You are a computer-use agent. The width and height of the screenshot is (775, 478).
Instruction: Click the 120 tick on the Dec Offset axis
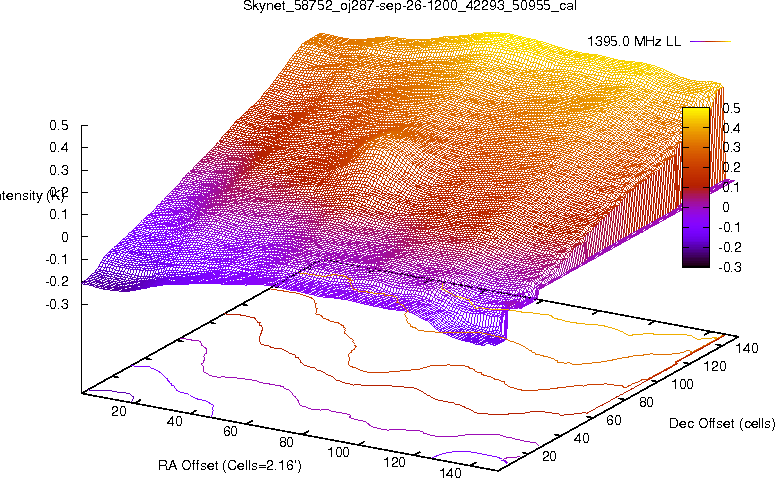pos(715,366)
